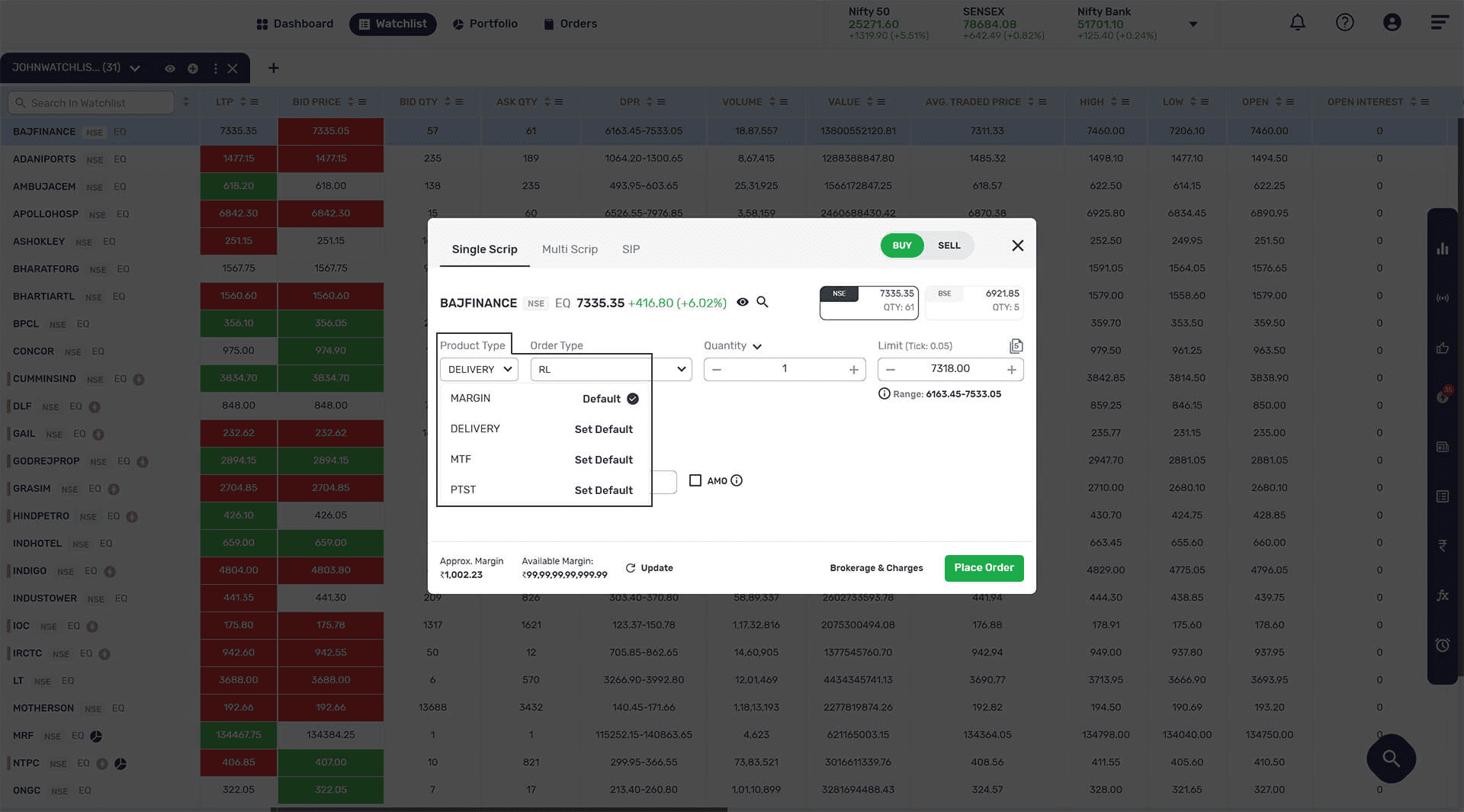Open the Order Type RL dropdown

tap(612, 369)
